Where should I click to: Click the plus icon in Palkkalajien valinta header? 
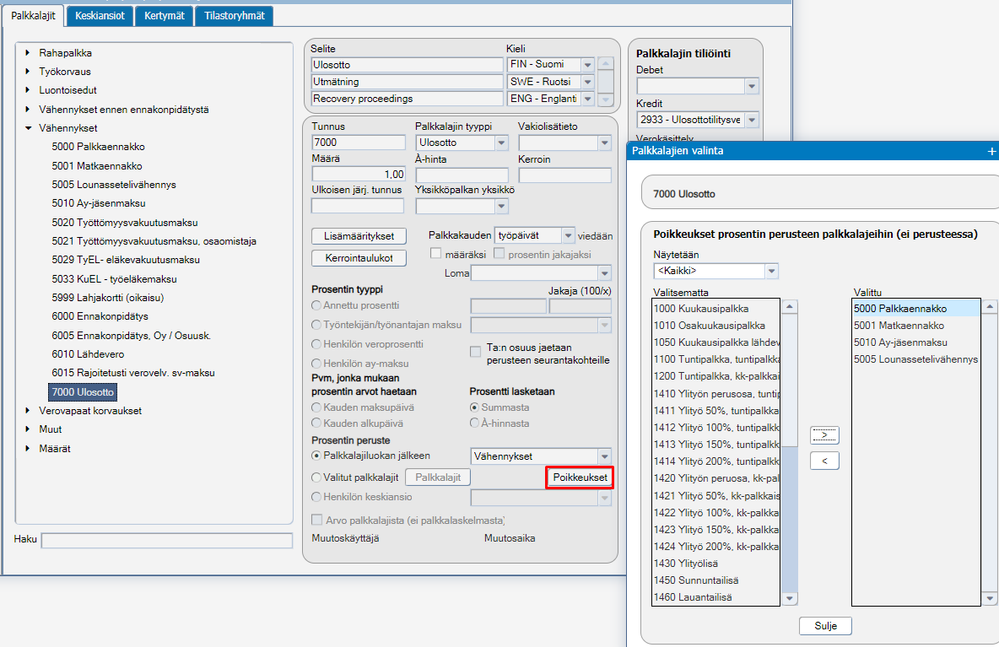(991, 151)
